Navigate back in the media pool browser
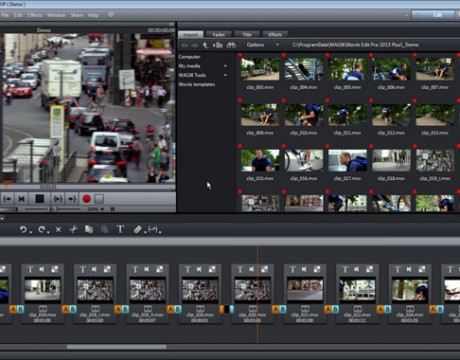 [x=184, y=45]
